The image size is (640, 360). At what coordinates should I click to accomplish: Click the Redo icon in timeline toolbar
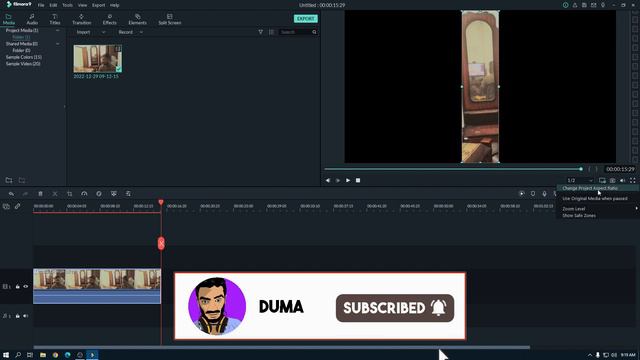[25, 194]
